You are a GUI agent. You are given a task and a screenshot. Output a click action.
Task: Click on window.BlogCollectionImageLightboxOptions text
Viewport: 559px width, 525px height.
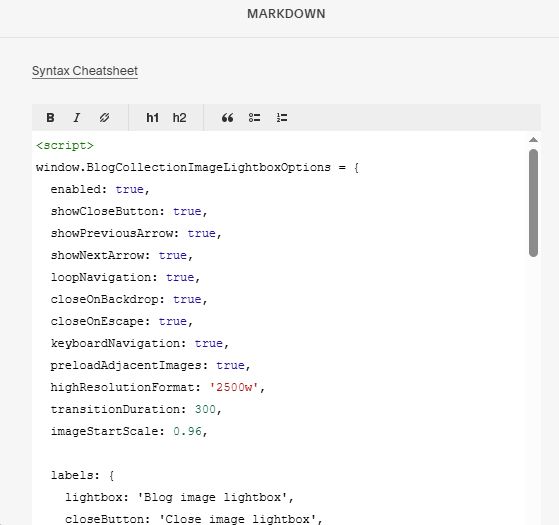(183, 168)
